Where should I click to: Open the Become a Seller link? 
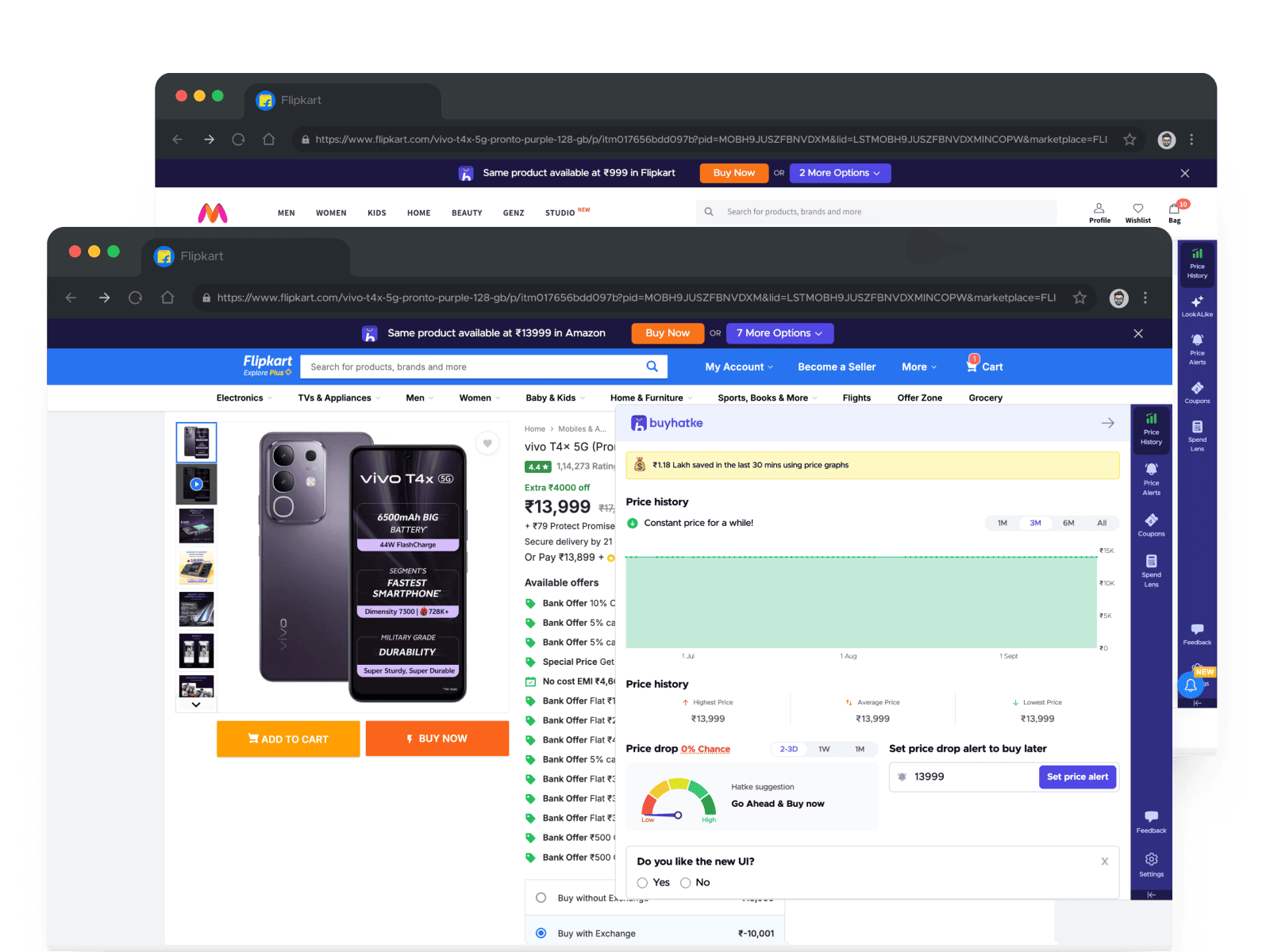click(837, 367)
